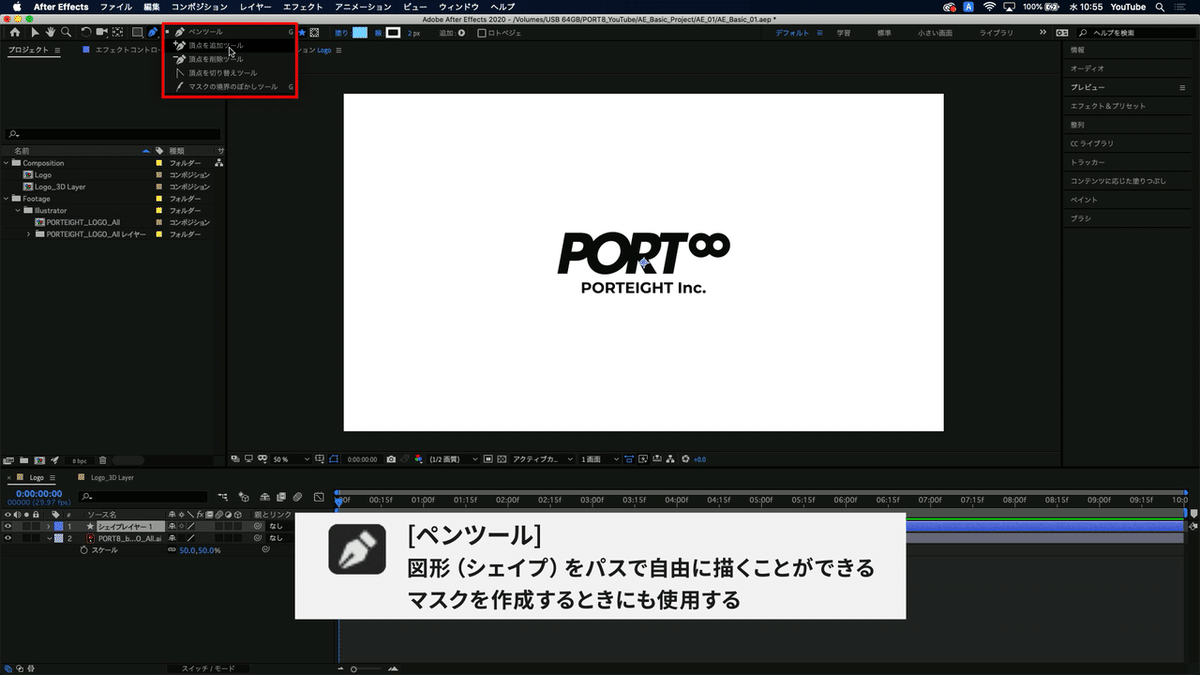This screenshot has height=675, width=1200.
Task: Open the (1/2 画質) resolution dropdown
Action: (x=454, y=459)
